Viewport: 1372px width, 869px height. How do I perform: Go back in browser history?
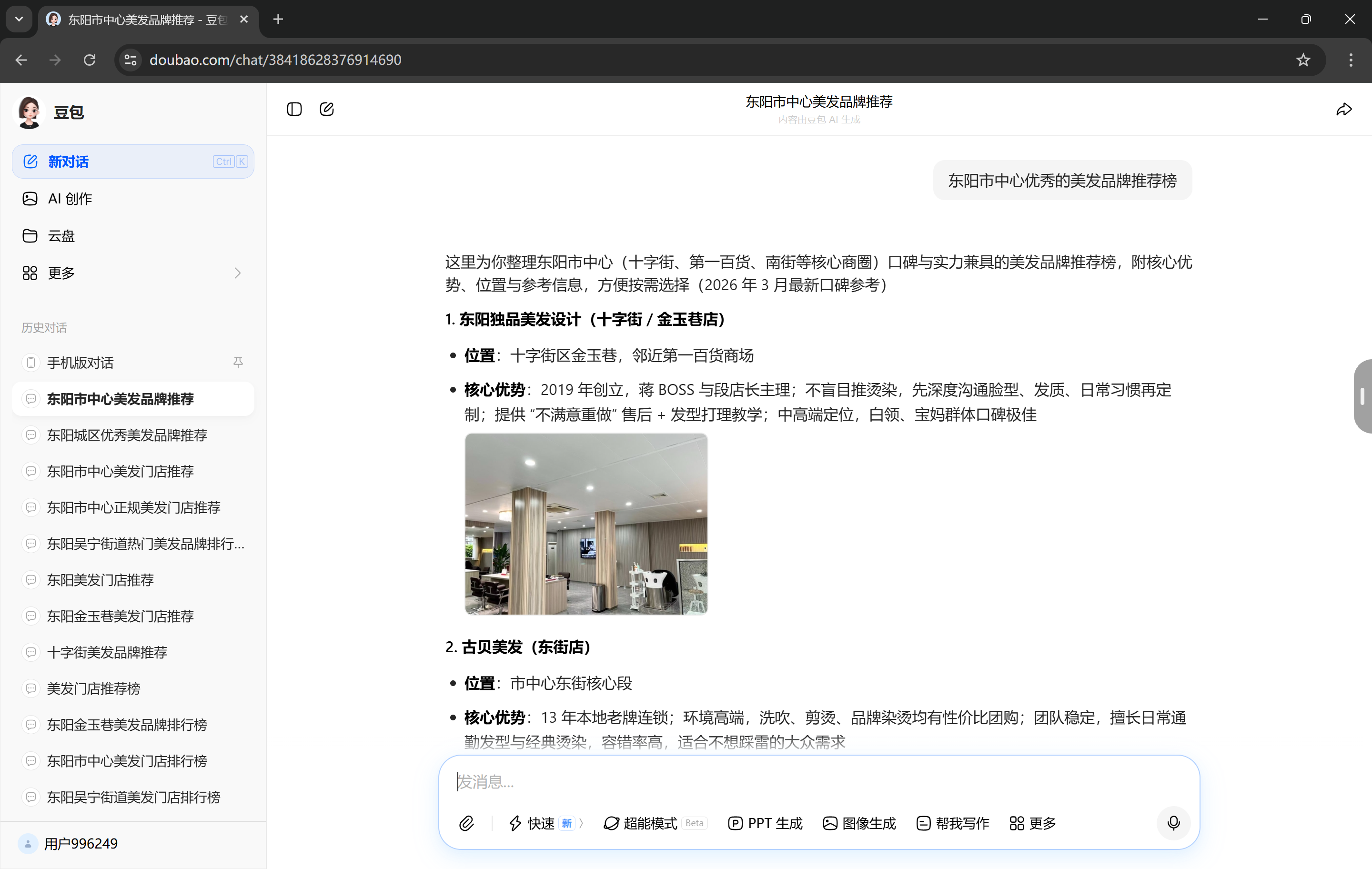tap(21, 60)
